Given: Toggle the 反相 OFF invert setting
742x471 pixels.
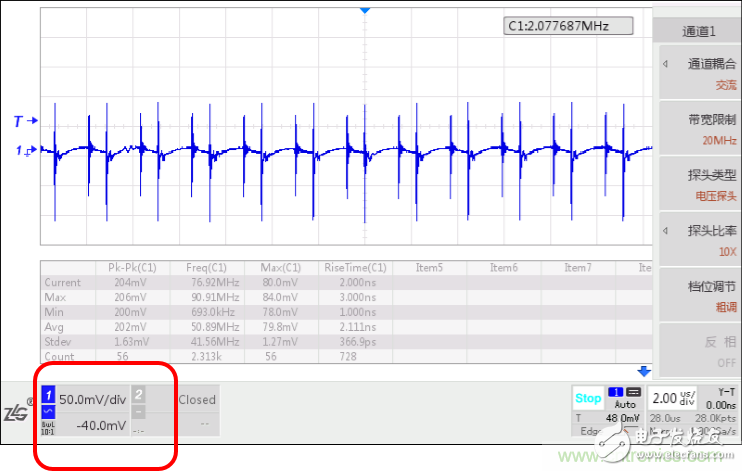Looking at the screenshot, I should coord(698,352).
